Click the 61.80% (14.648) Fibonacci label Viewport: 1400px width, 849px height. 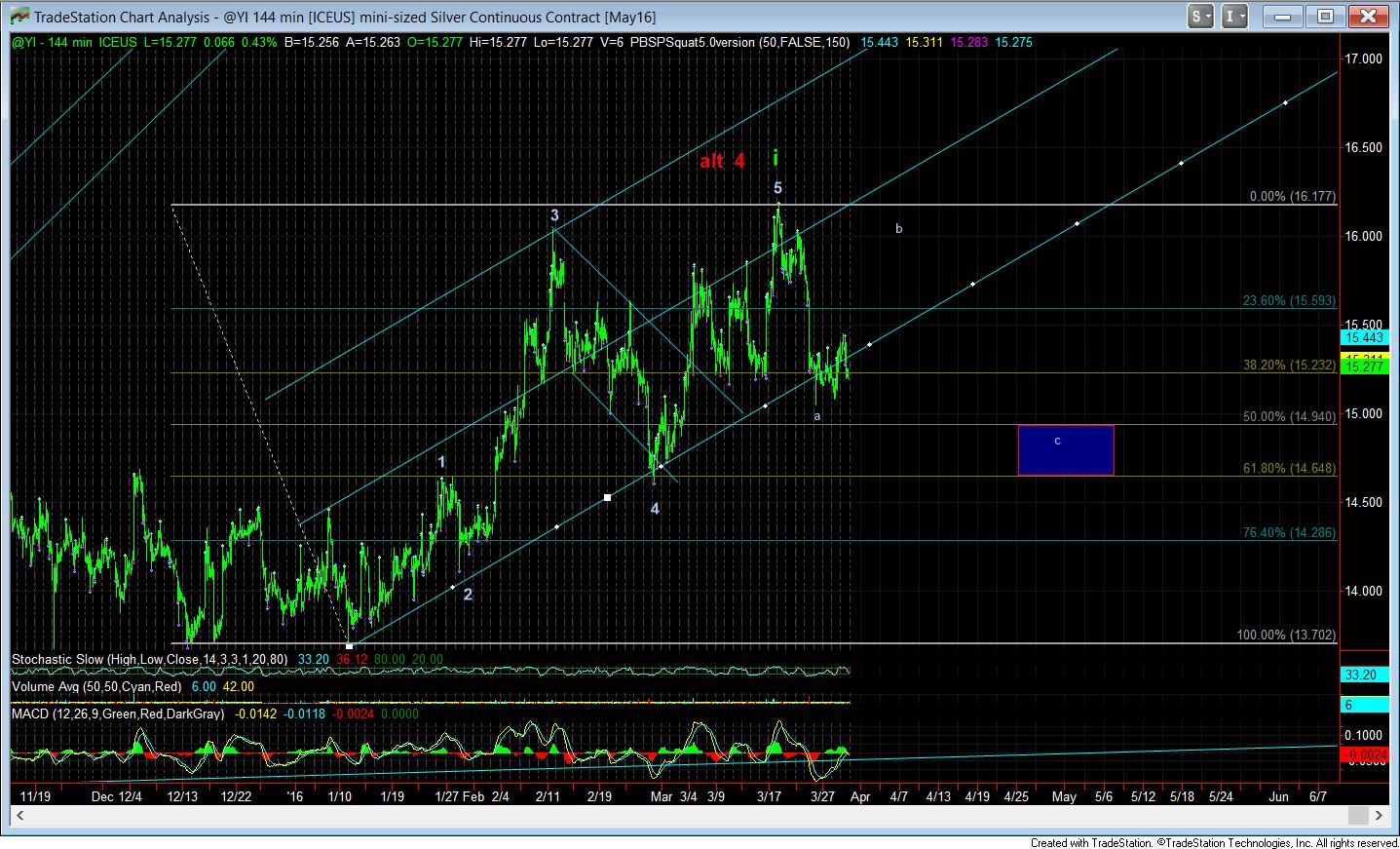(x=1289, y=469)
